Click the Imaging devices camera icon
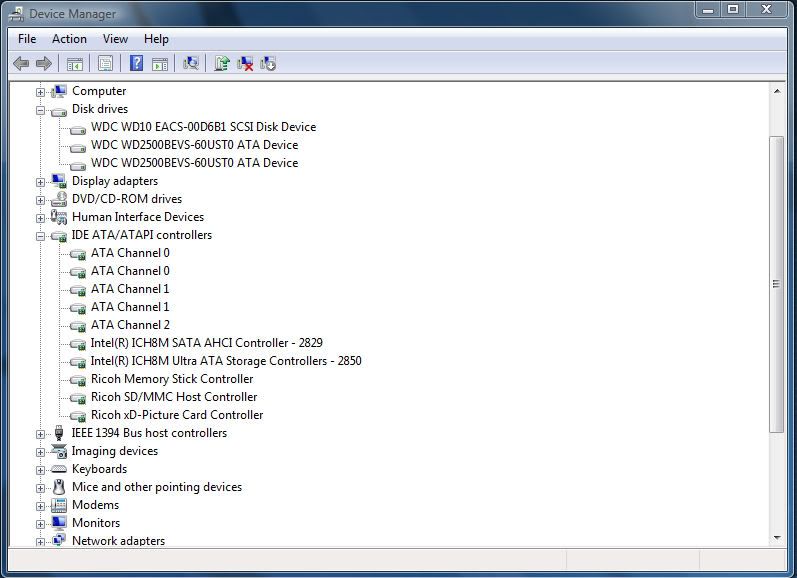Image resolution: width=797 pixels, height=578 pixels. click(x=59, y=451)
